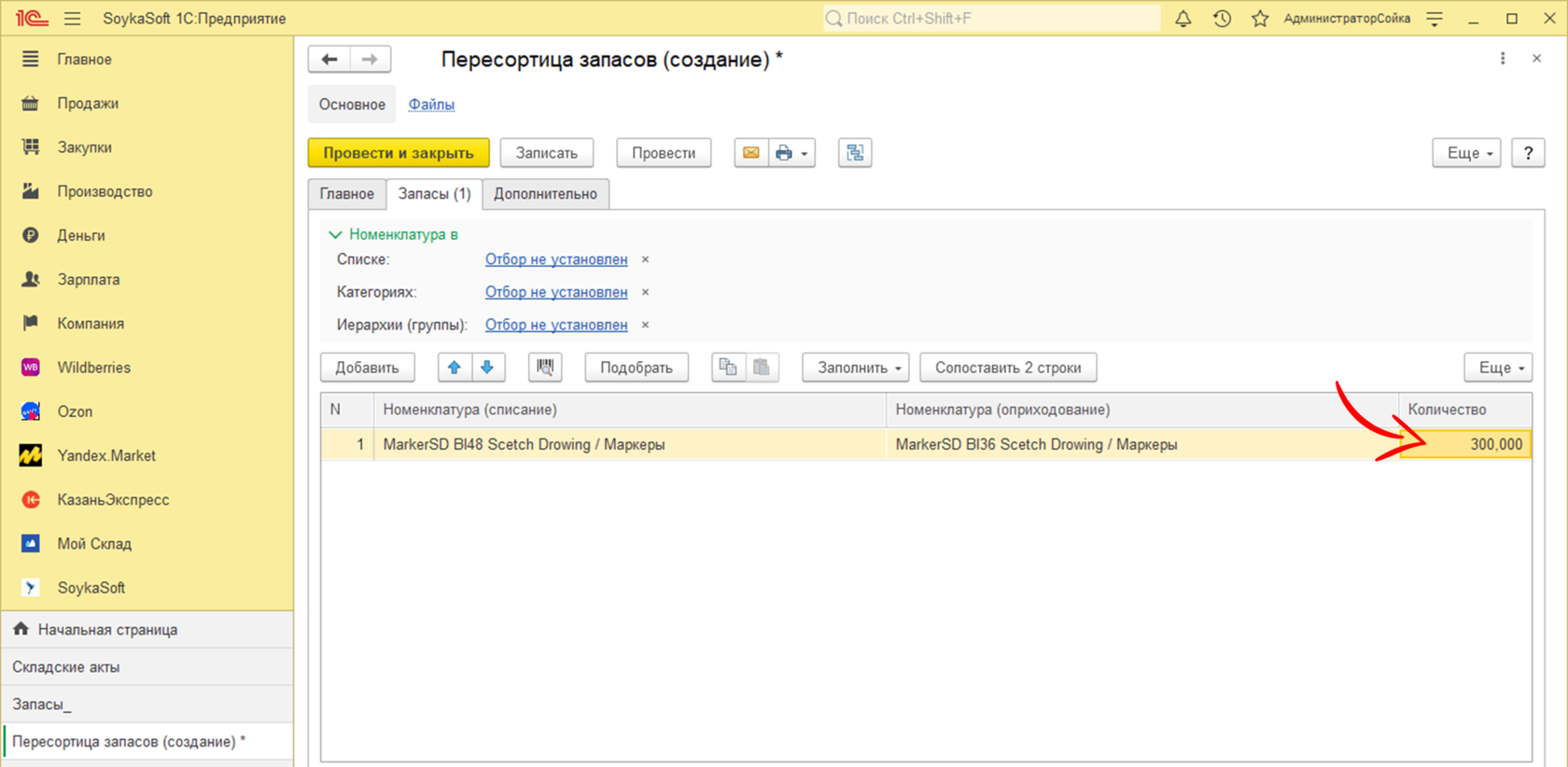Screen dimensions: 1568x767
Task: Move row up with blue up arrow
Action: (455, 368)
